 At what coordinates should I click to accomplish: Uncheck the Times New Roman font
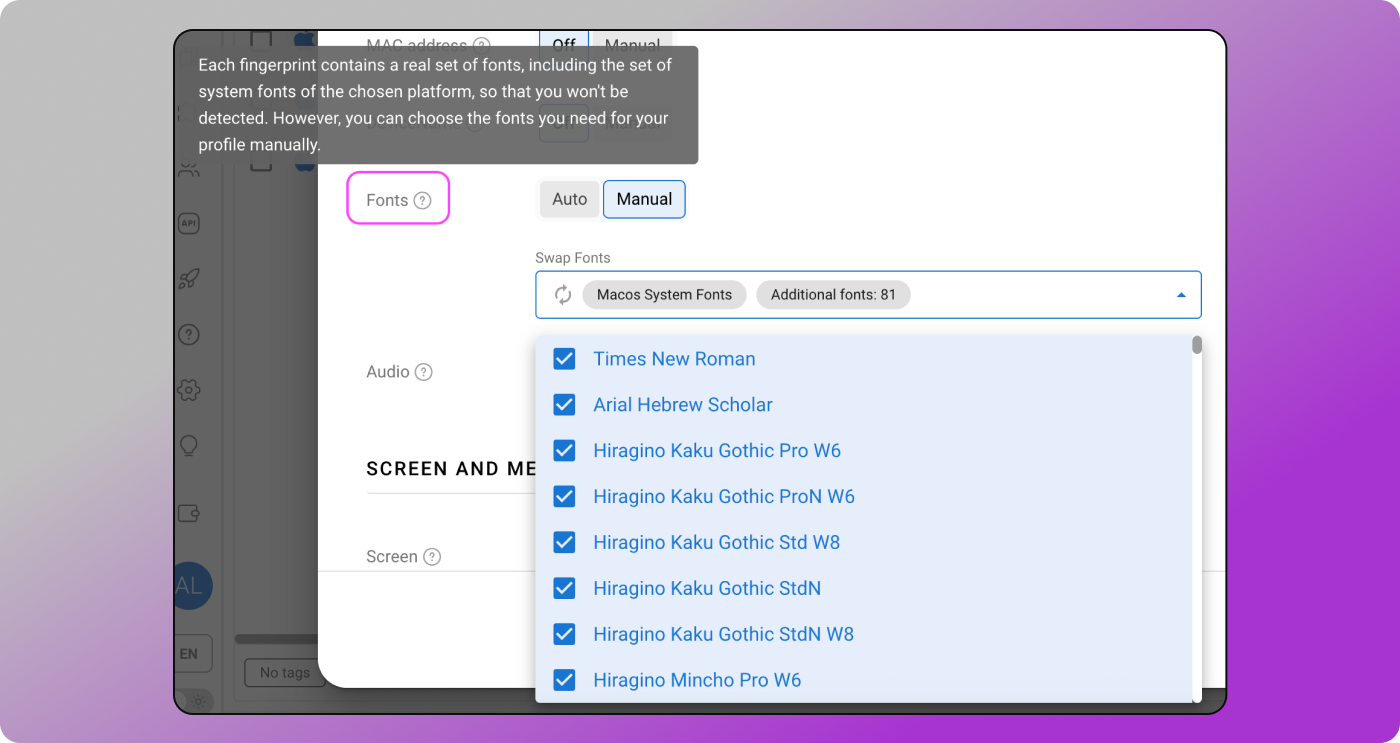[x=564, y=359]
